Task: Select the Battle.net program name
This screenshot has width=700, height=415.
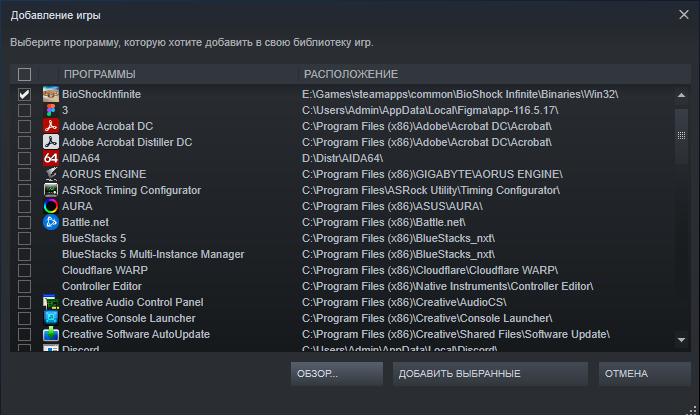Action: 85,222
